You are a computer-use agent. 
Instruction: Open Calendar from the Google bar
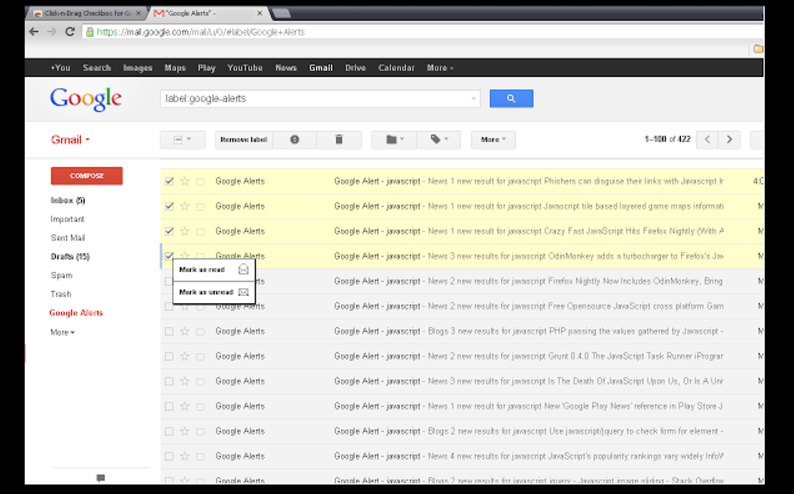click(x=396, y=68)
